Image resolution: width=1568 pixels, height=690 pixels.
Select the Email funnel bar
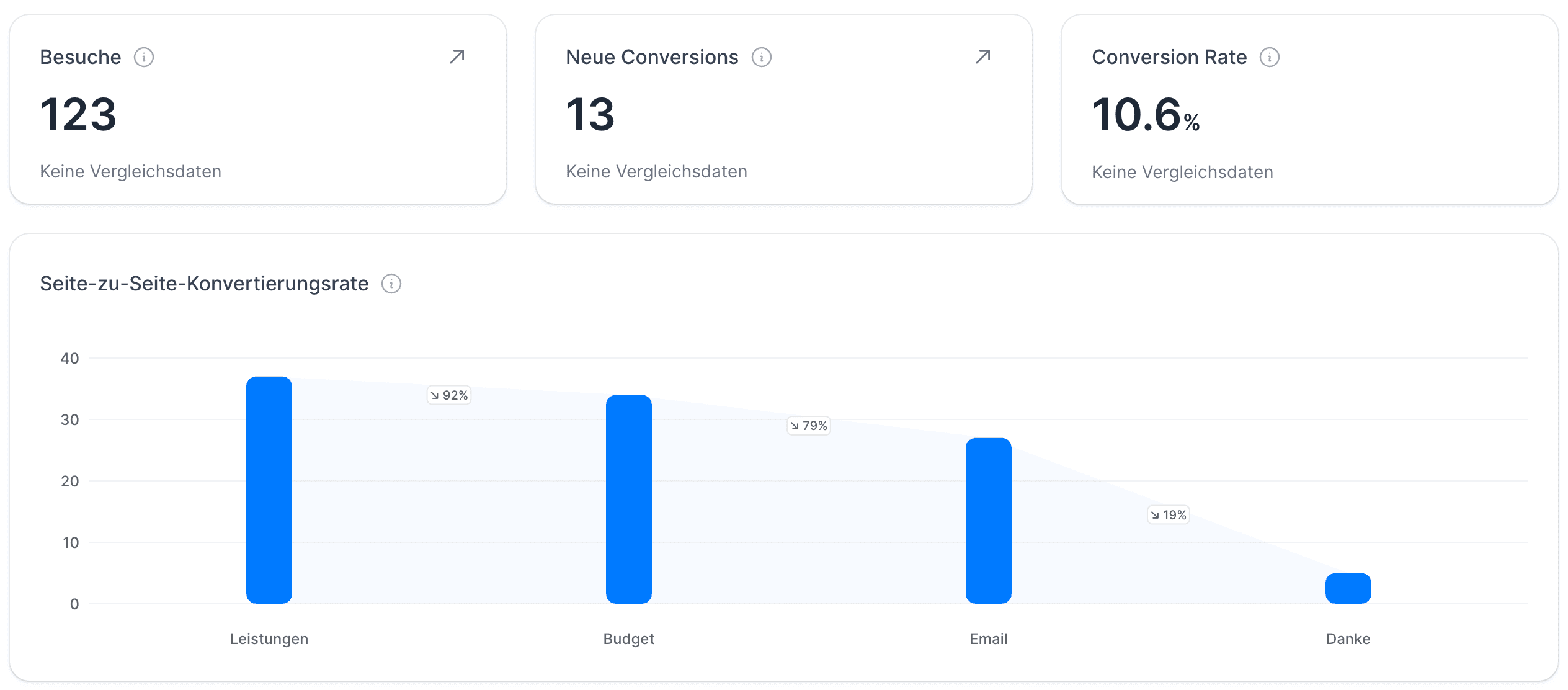[988, 521]
